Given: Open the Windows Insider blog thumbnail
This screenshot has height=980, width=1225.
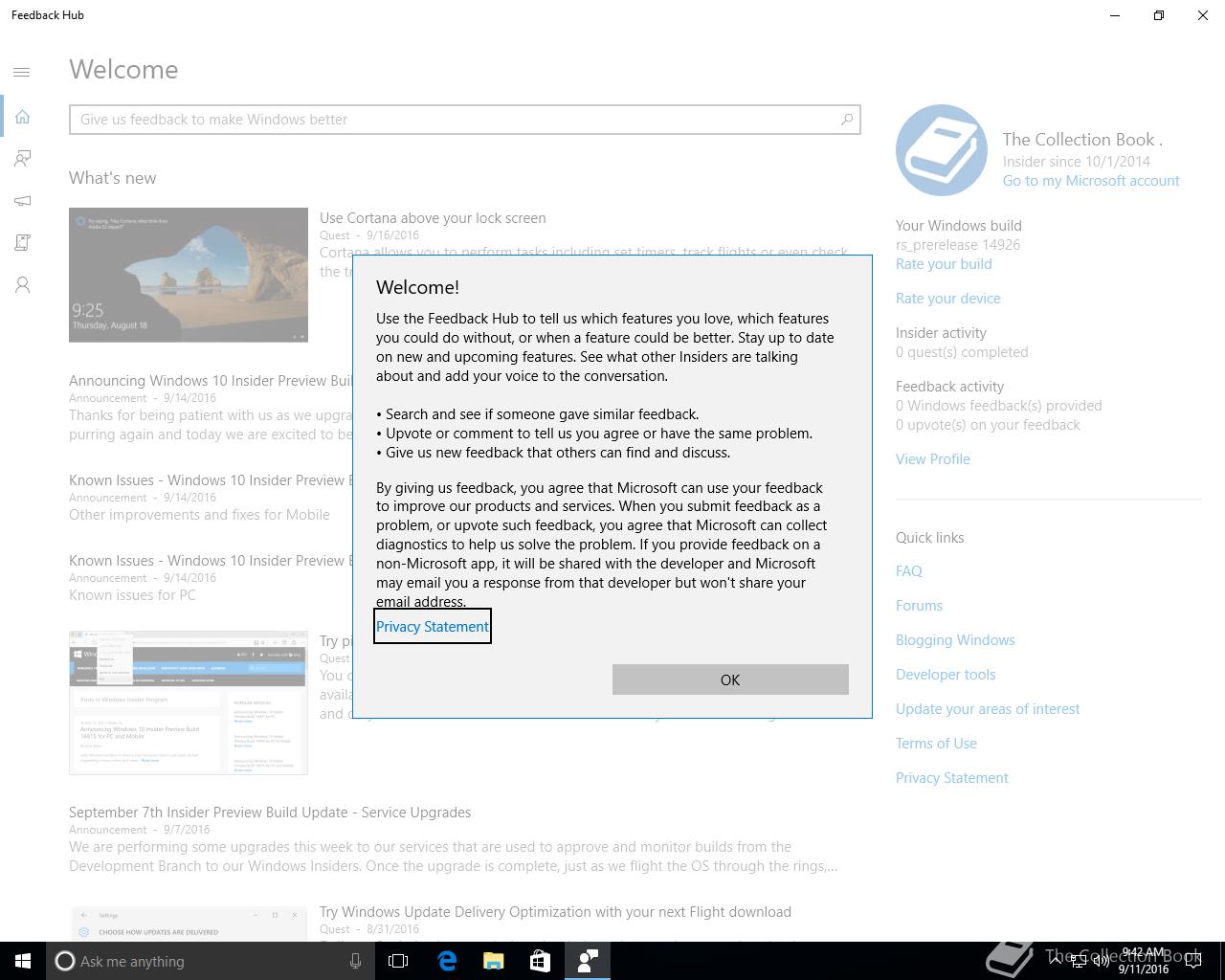Looking at the screenshot, I should click(189, 702).
